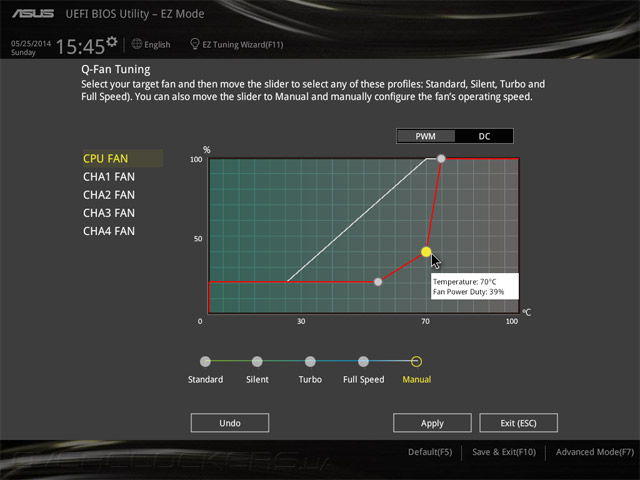Click the temperature tooltip showing 39% duty
The image size is (640, 480).
click(475, 287)
